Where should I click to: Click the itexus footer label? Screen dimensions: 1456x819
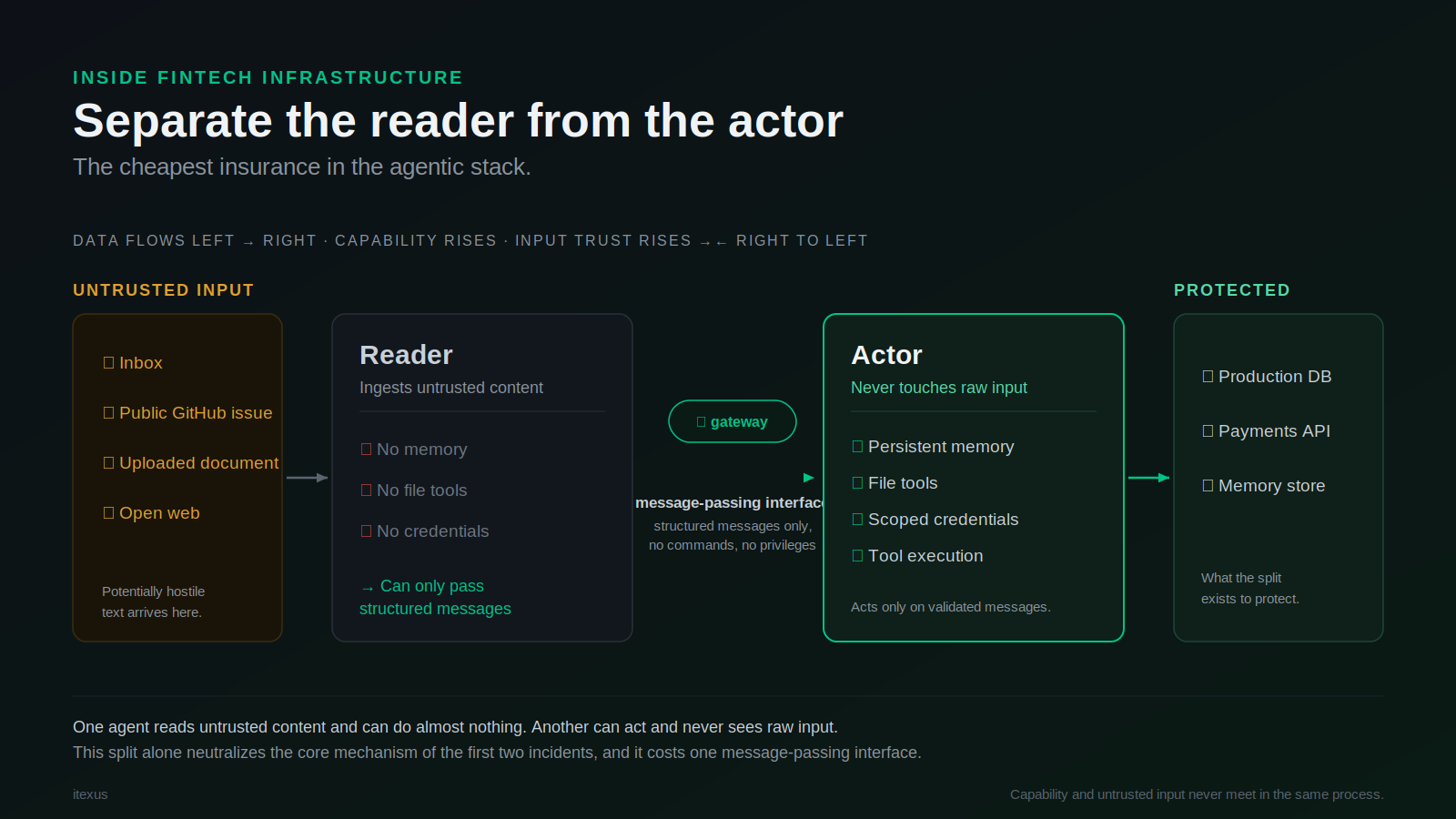point(90,794)
